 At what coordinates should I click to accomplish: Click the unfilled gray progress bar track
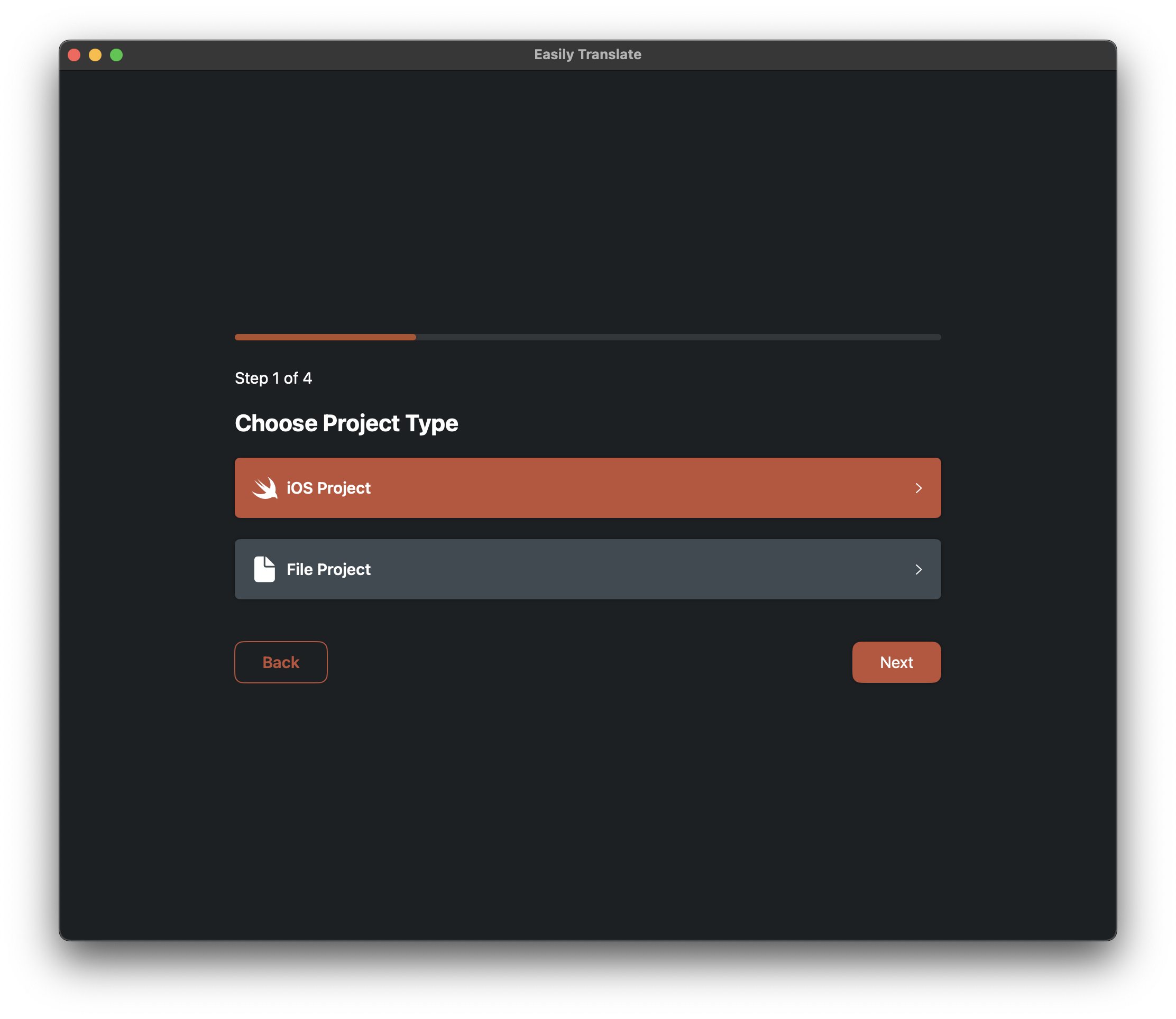(x=677, y=337)
